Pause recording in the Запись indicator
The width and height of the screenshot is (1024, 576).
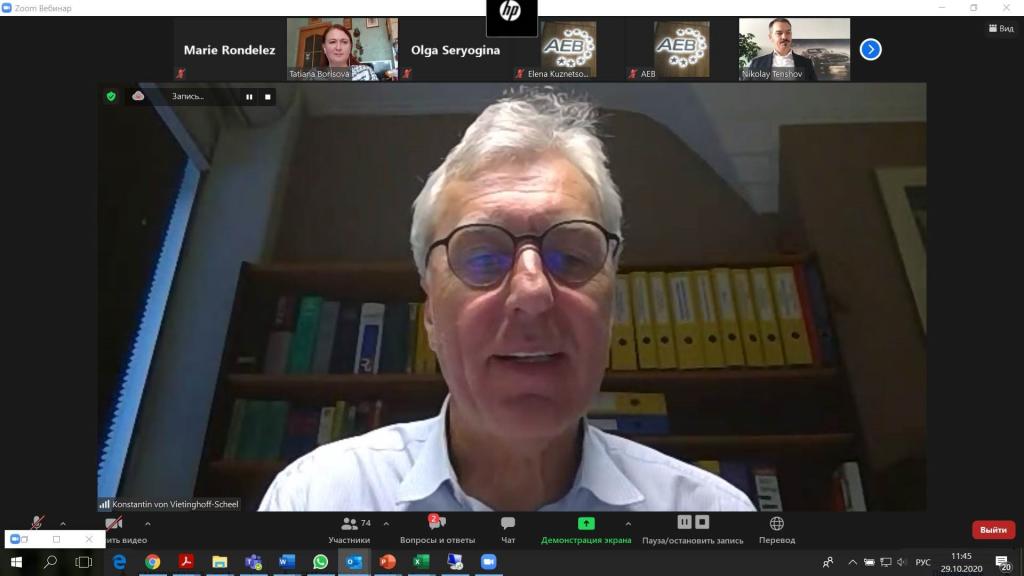(x=249, y=97)
